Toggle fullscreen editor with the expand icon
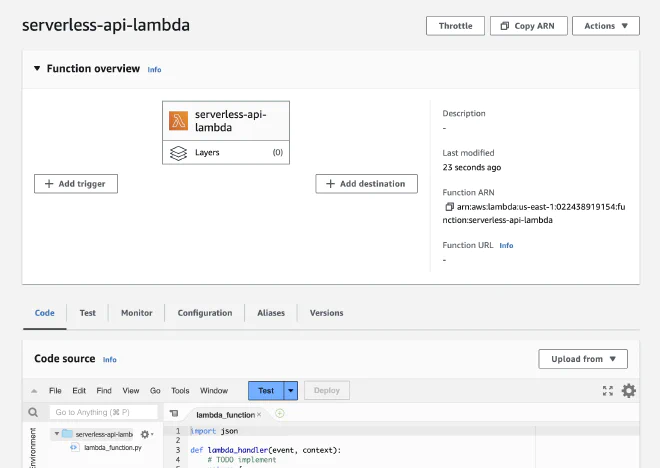This screenshot has width=660, height=468. coord(607,391)
